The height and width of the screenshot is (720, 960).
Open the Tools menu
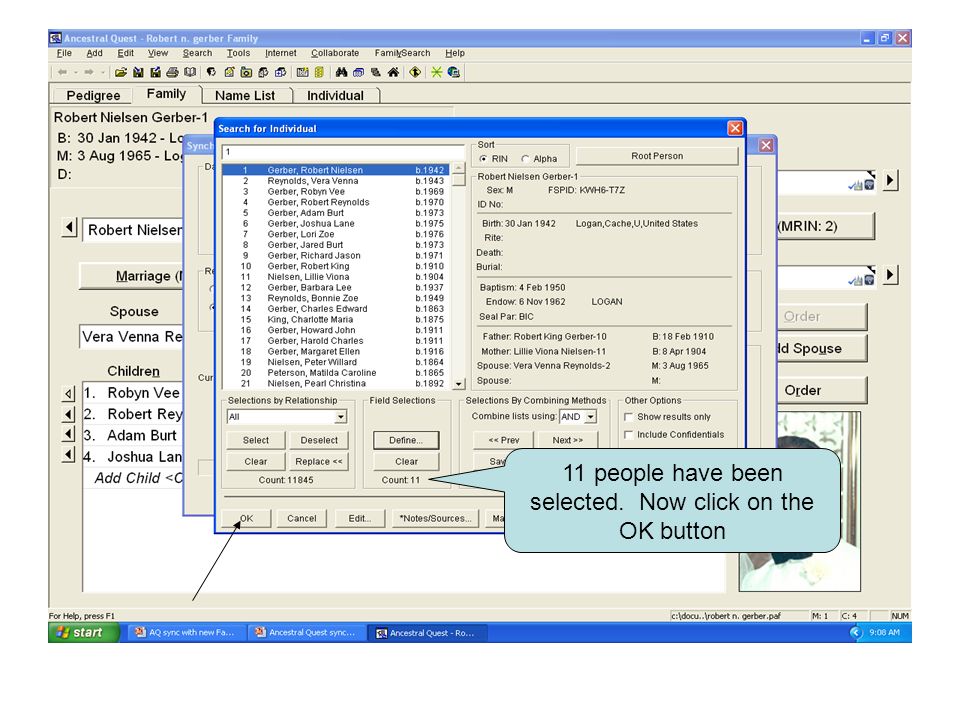tap(238, 53)
